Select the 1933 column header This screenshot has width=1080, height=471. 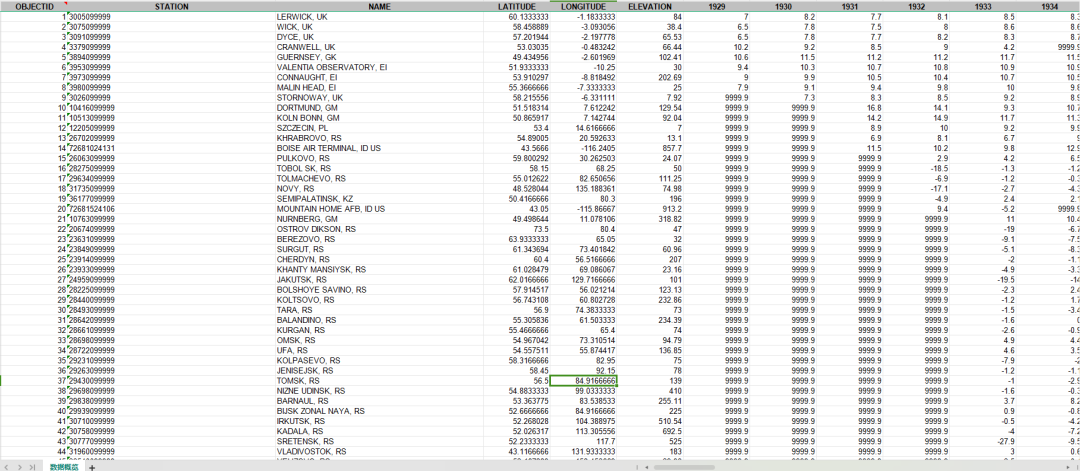pos(984,6)
